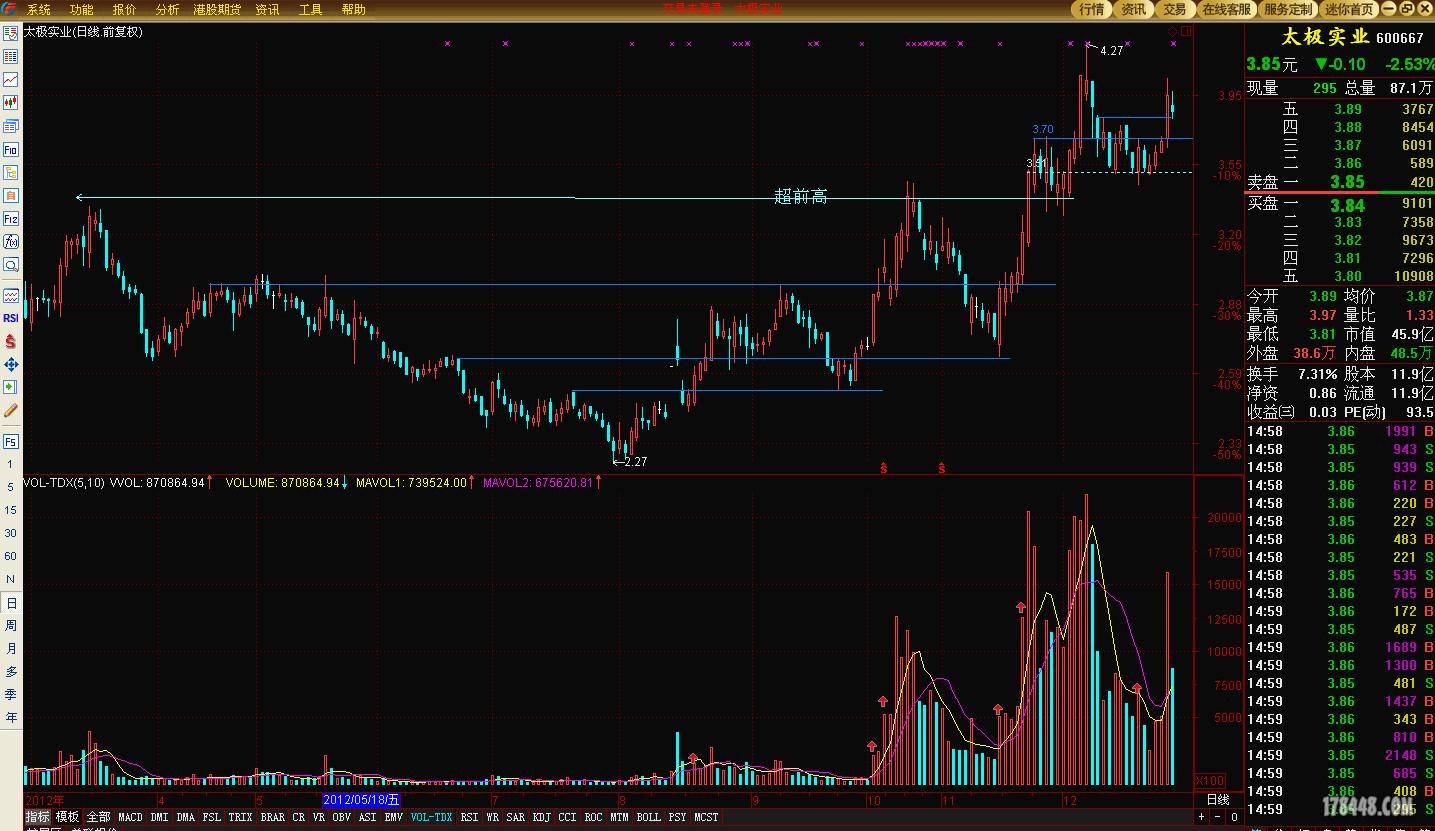Select 多 multi-day period in sidebar

coord(11,671)
